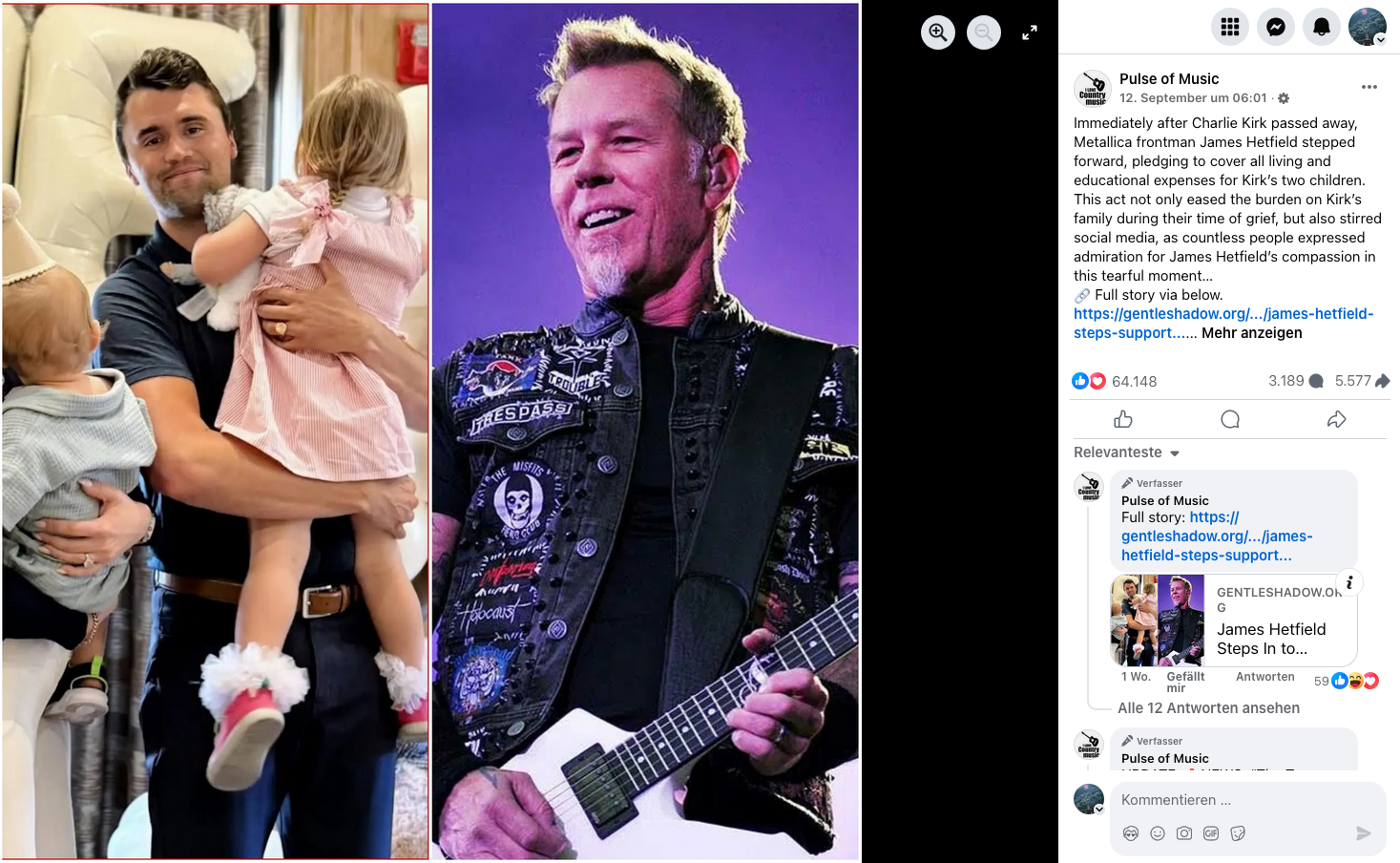
Task: Click the zoom out magnifier icon
Action: pyautogui.click(x=984, y=32)
